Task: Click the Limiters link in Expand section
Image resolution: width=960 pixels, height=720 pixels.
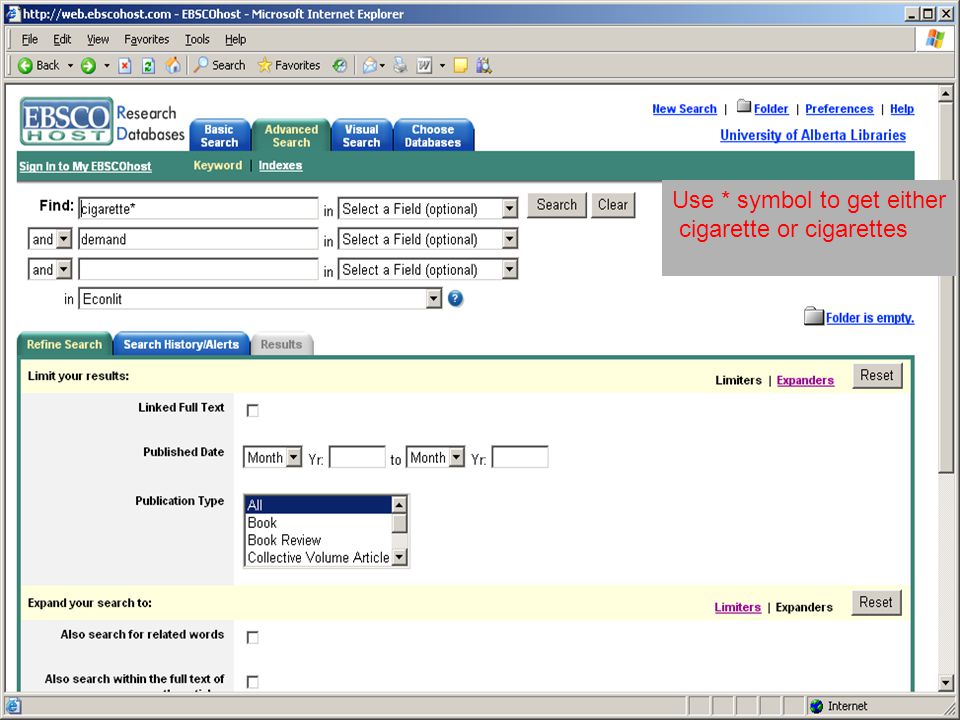Action: click(738, 607)
